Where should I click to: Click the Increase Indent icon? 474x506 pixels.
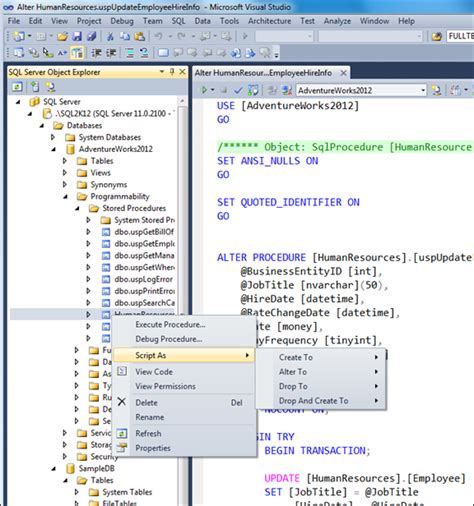tap(111, 53)
